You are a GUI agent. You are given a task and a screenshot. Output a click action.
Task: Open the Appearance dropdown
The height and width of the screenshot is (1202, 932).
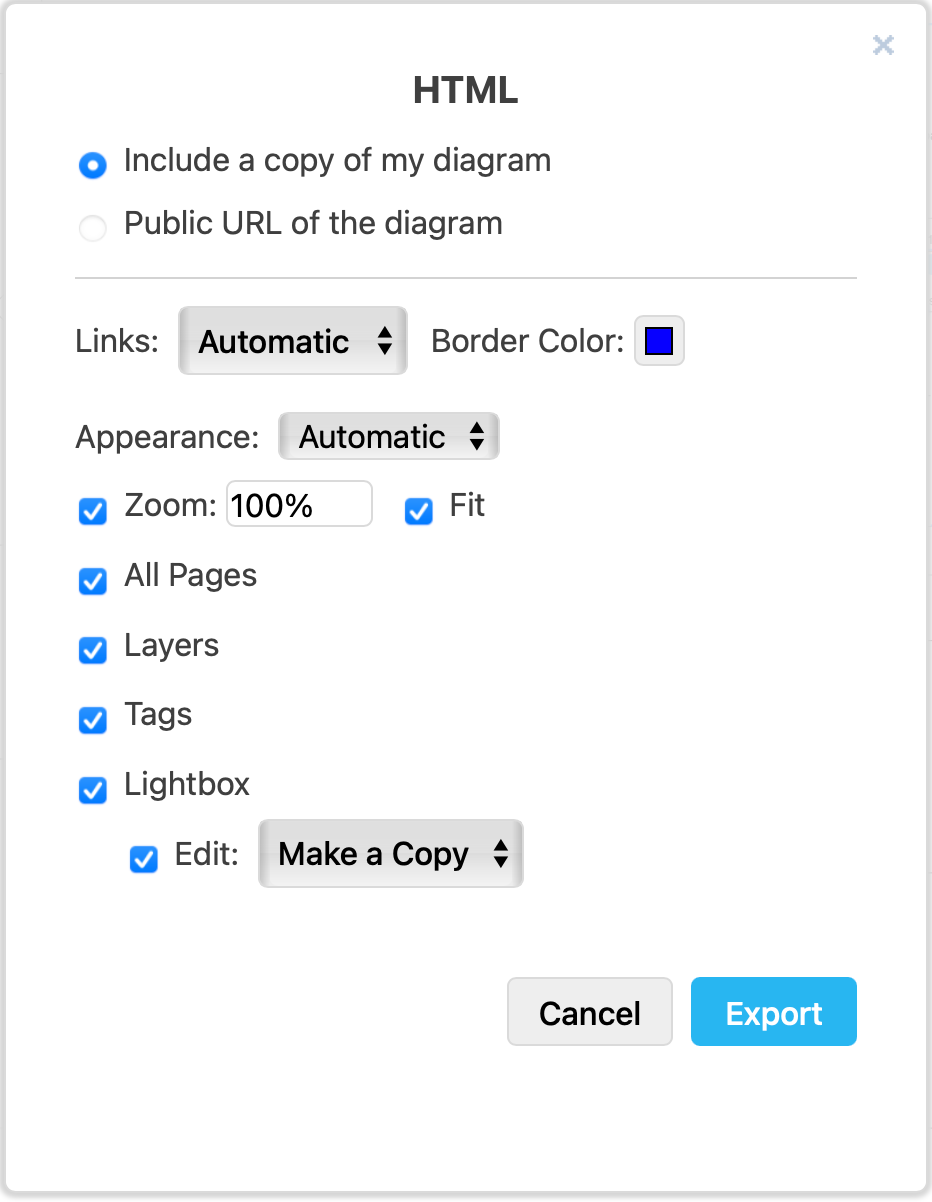pyautogui.click(x=388, y=436)
